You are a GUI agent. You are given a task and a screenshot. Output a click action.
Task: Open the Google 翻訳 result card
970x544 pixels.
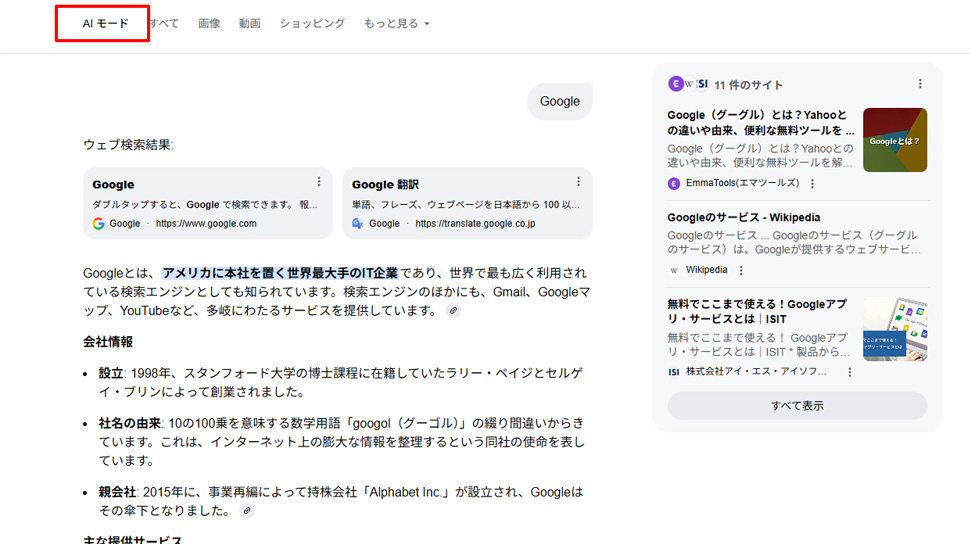coord(467,203)
